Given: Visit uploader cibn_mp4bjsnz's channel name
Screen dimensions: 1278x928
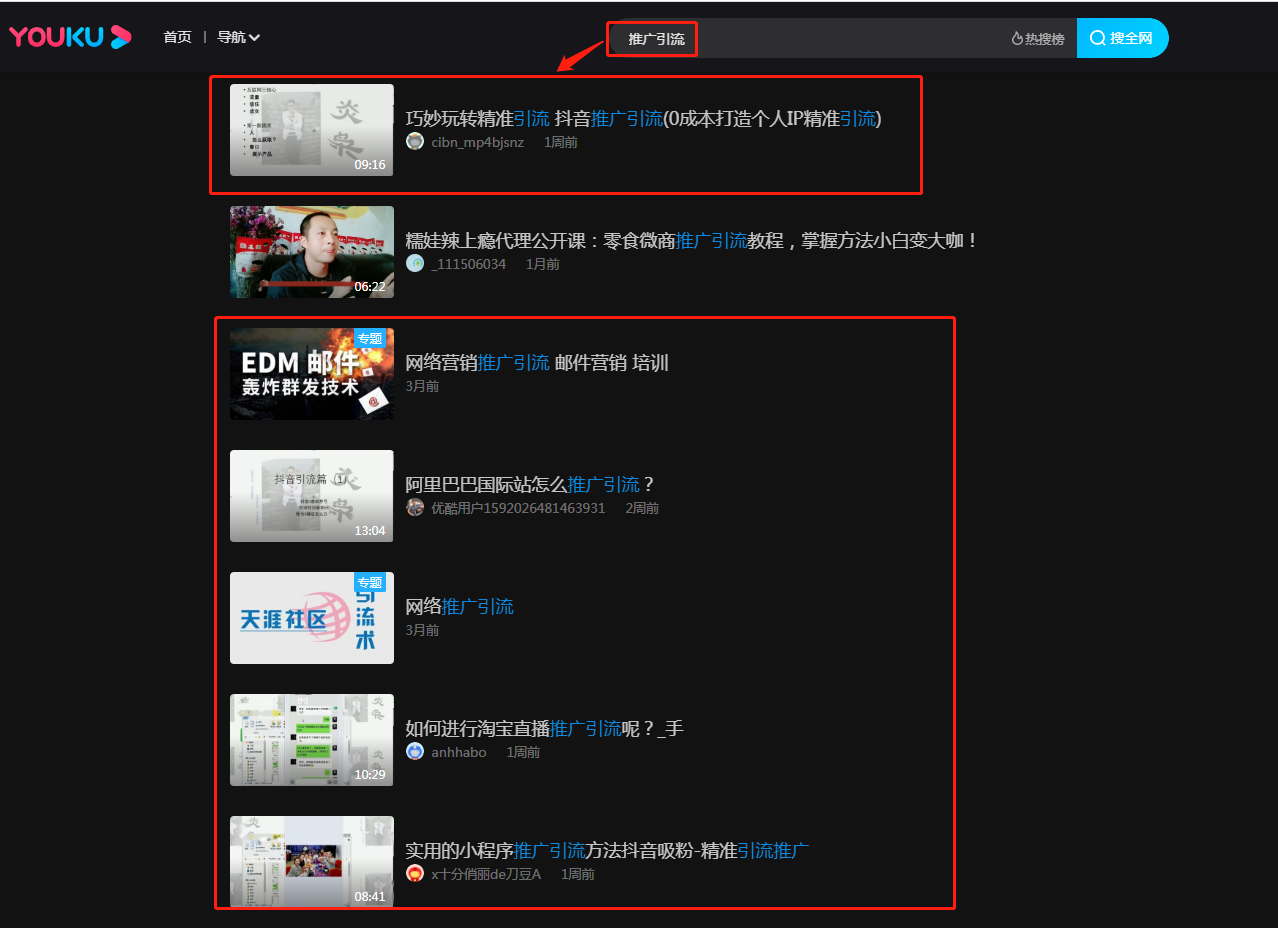Looking at the screenshot, I should pos(477,142).
